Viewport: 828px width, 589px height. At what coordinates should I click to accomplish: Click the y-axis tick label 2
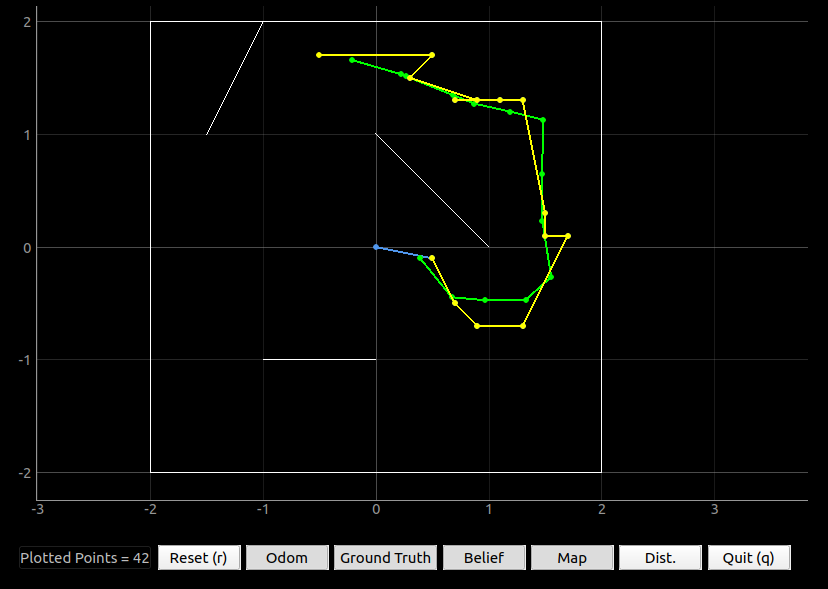(27, 22)
